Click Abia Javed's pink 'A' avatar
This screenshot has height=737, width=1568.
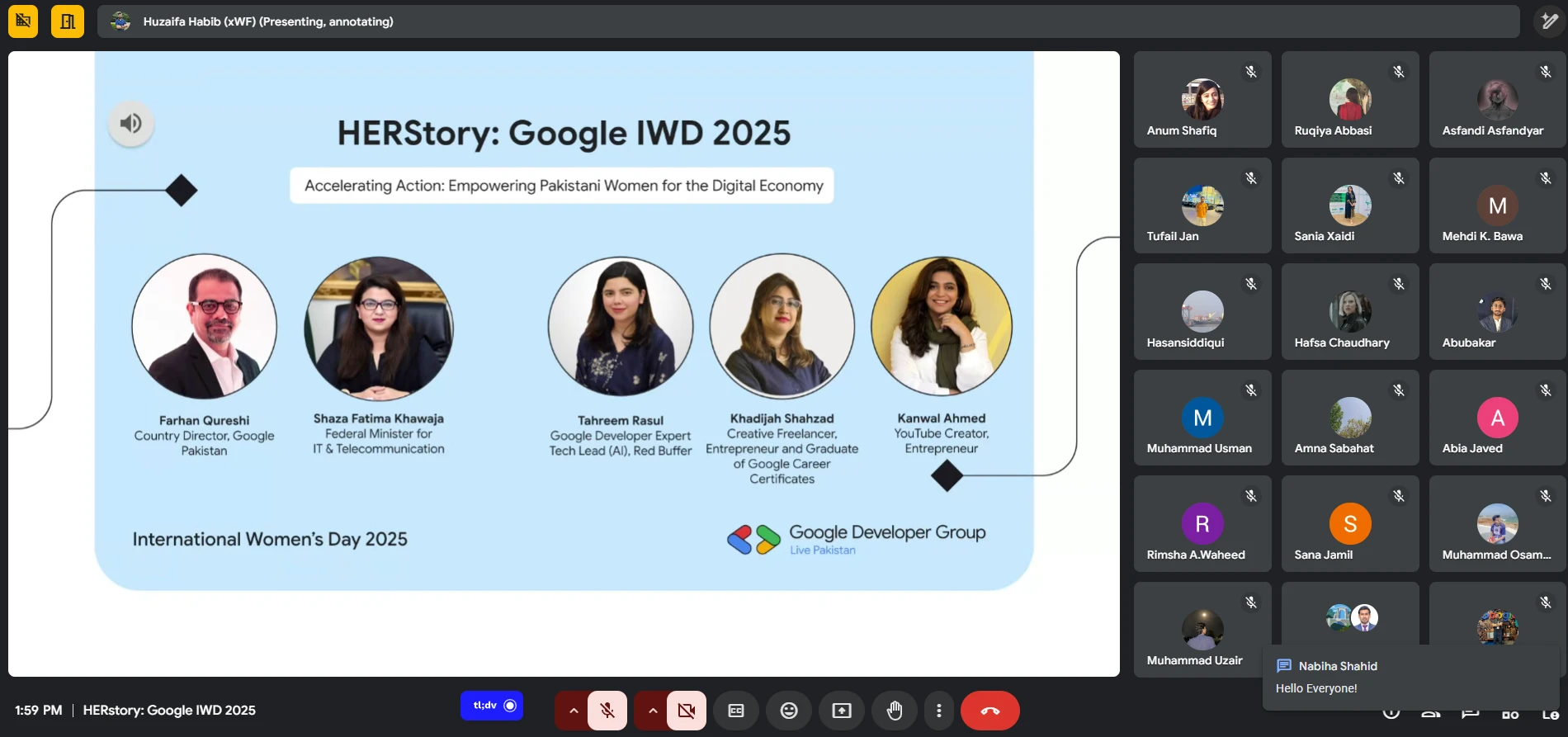(x=1497, y=418)
